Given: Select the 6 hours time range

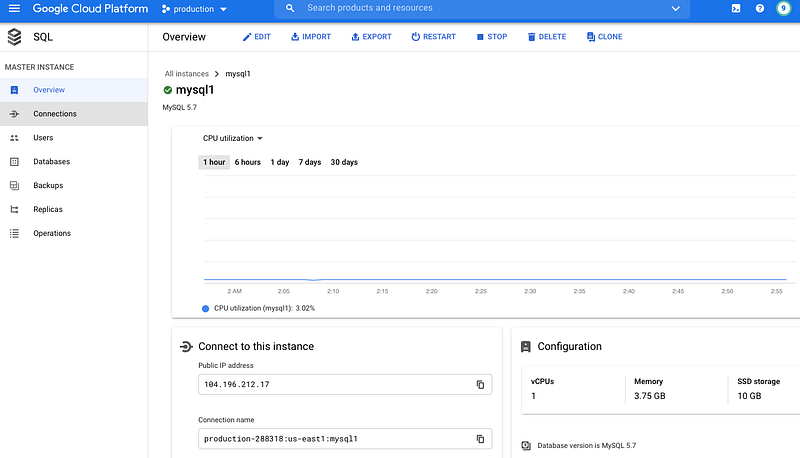Looking at the screenshot, I should pyautogui.click(x=248, y=162).
